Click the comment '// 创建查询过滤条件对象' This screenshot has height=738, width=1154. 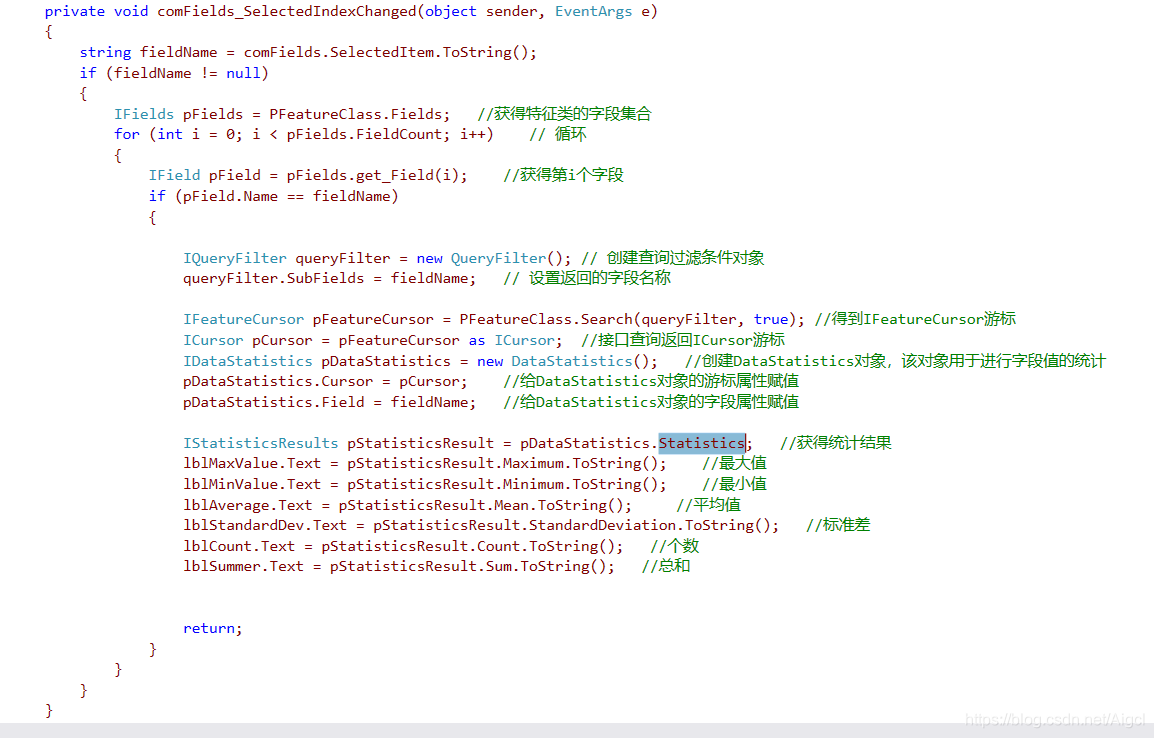673,258
